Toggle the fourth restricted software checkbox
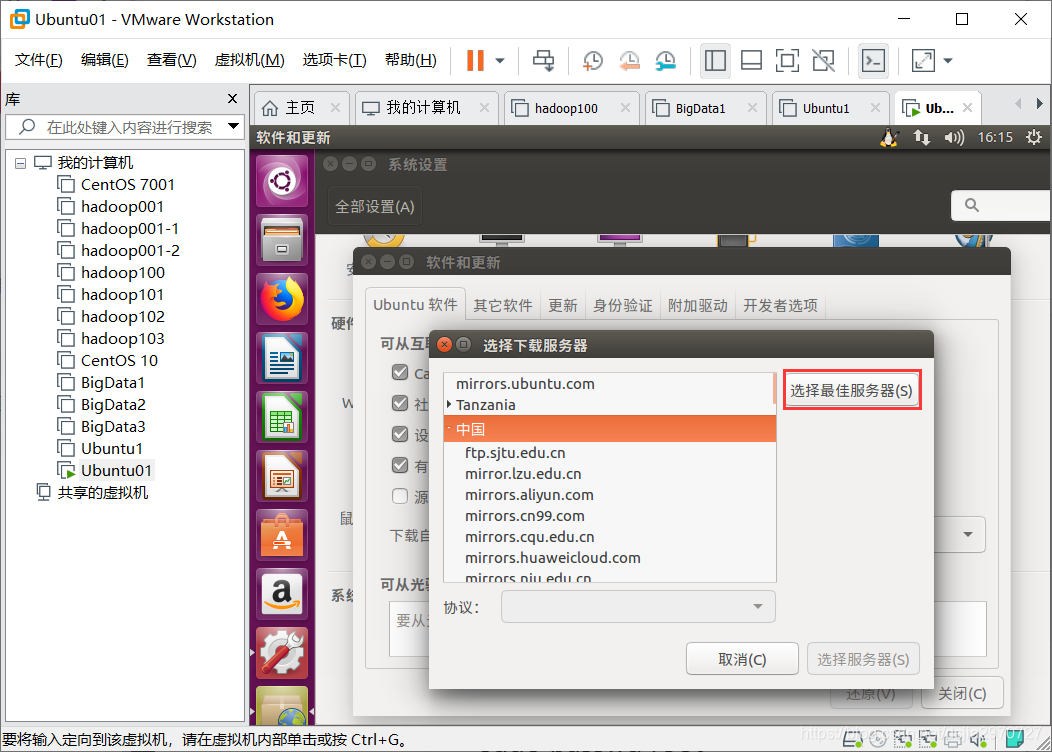 pyautogui.click(x=400, y=465)
